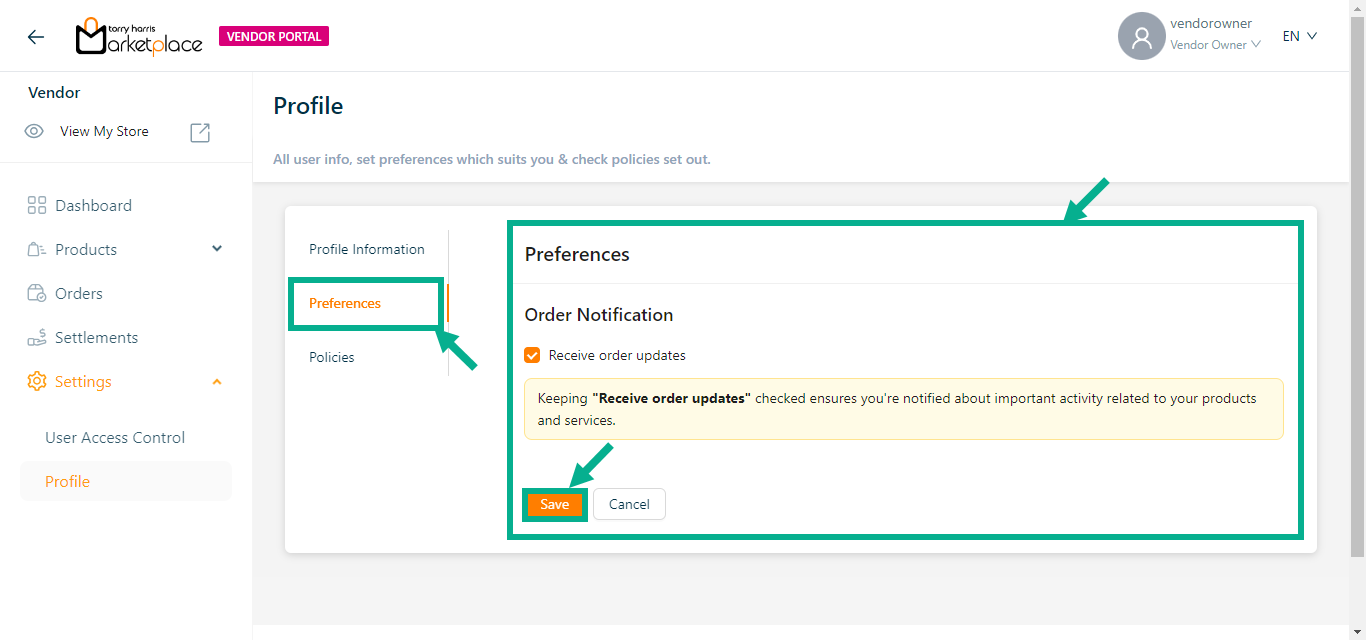
Task: Click the back arrow icon
Action: (36, 37)
